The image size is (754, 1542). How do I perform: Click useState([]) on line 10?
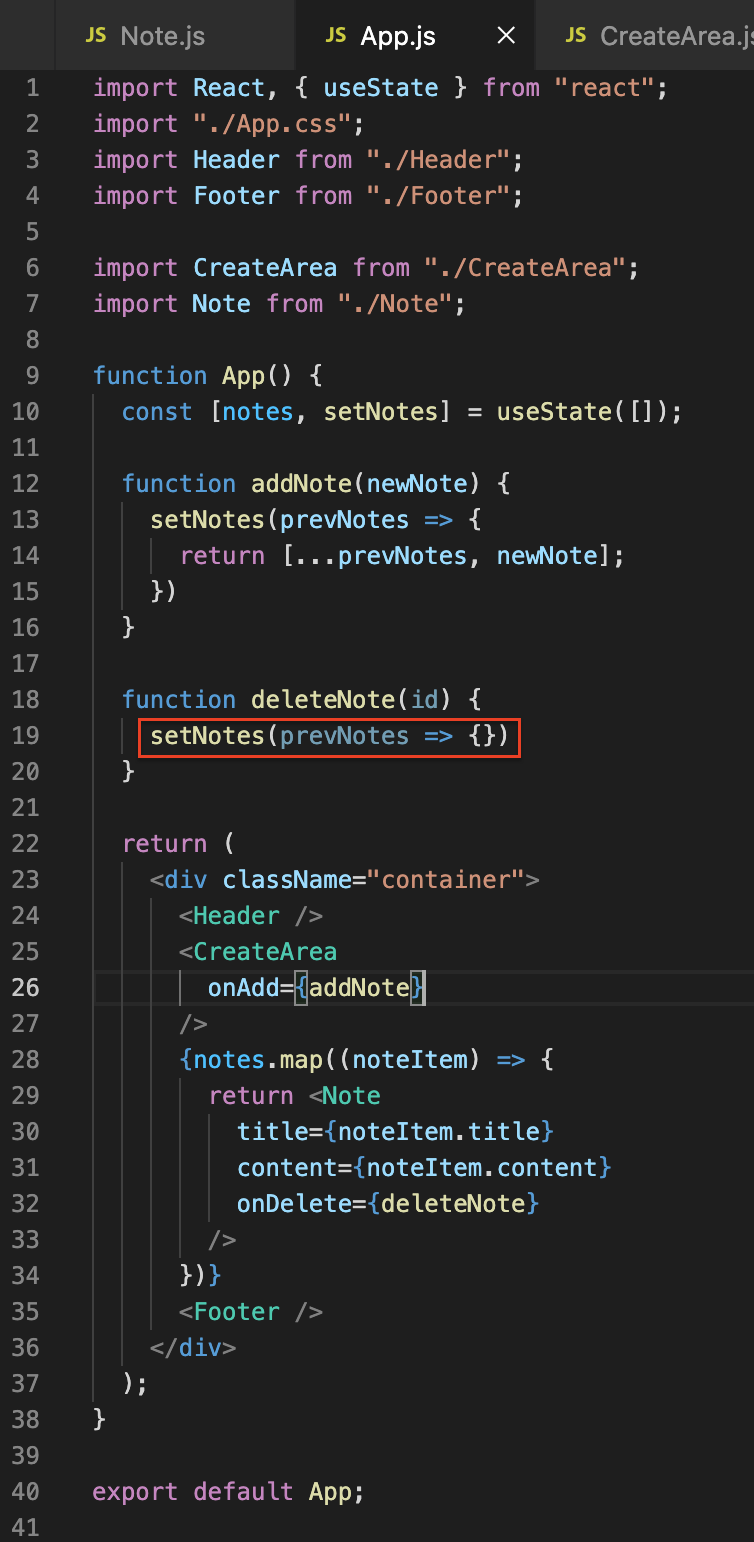582,411
